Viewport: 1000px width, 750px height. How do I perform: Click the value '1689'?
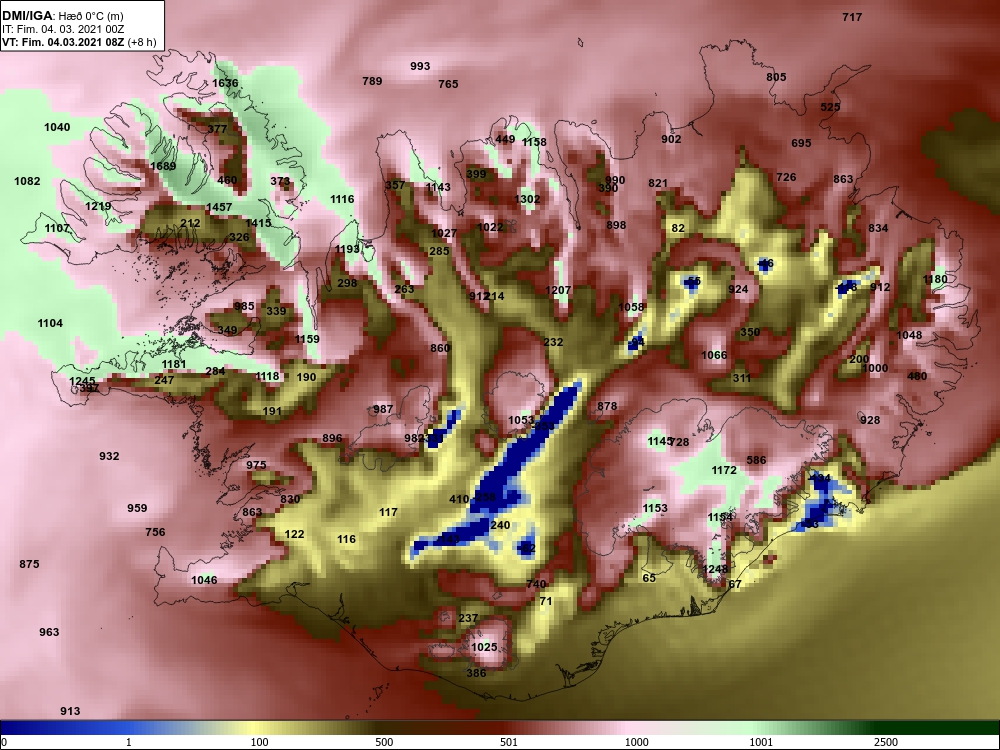[163, 166]
